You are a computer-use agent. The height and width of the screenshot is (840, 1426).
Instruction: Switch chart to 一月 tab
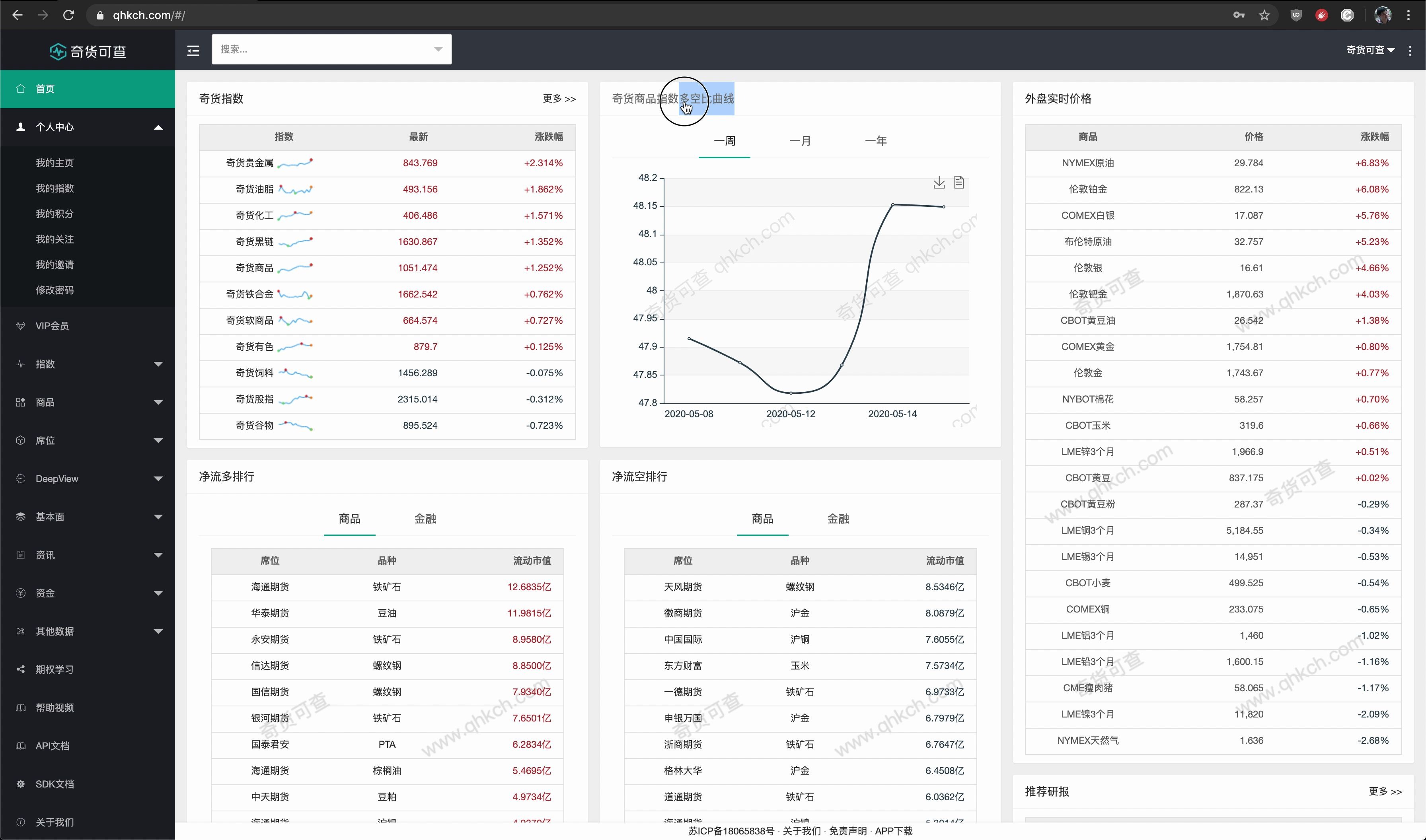(800, 141)
